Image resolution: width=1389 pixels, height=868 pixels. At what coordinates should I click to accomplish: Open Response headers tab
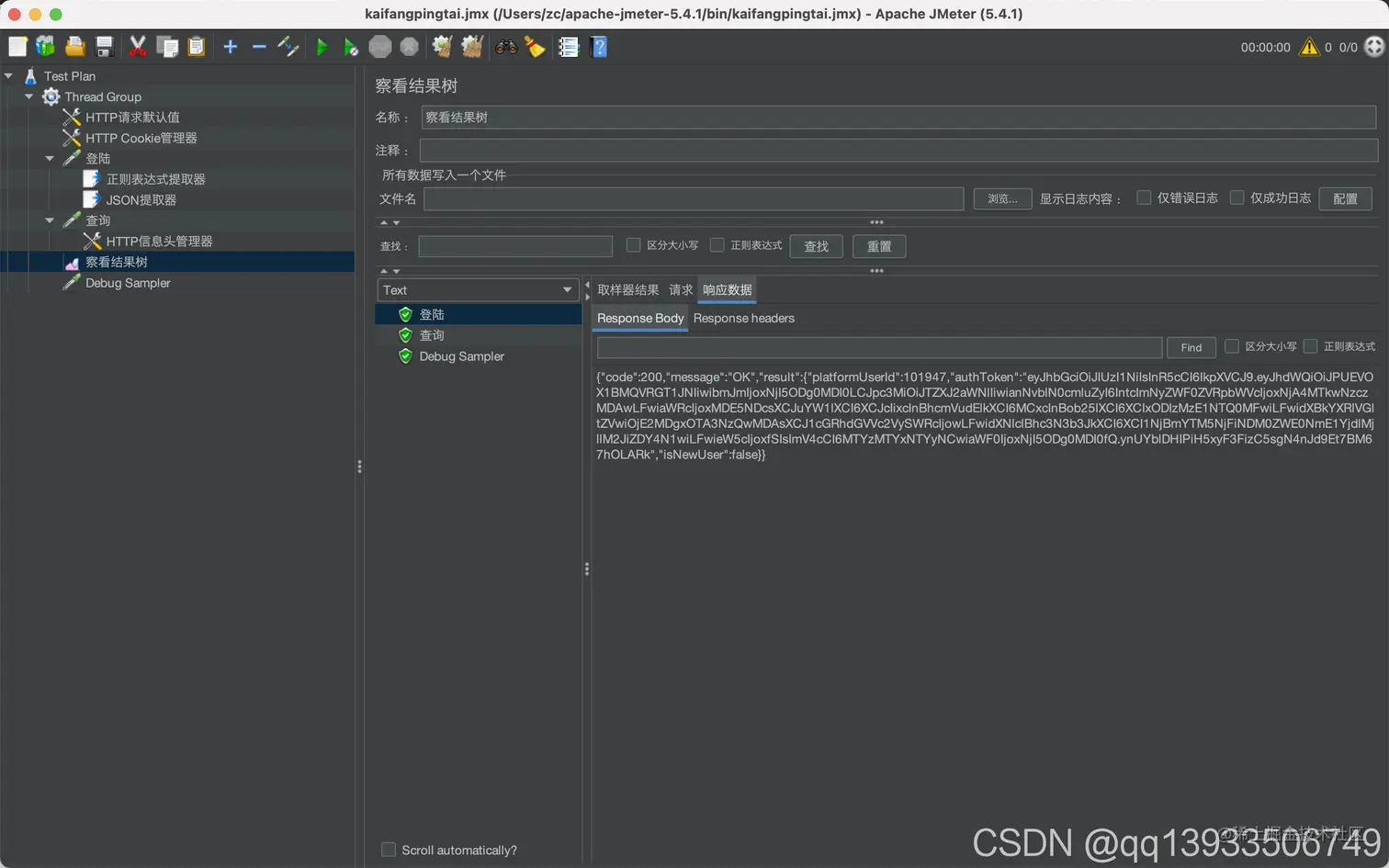(x=744, y=319)
